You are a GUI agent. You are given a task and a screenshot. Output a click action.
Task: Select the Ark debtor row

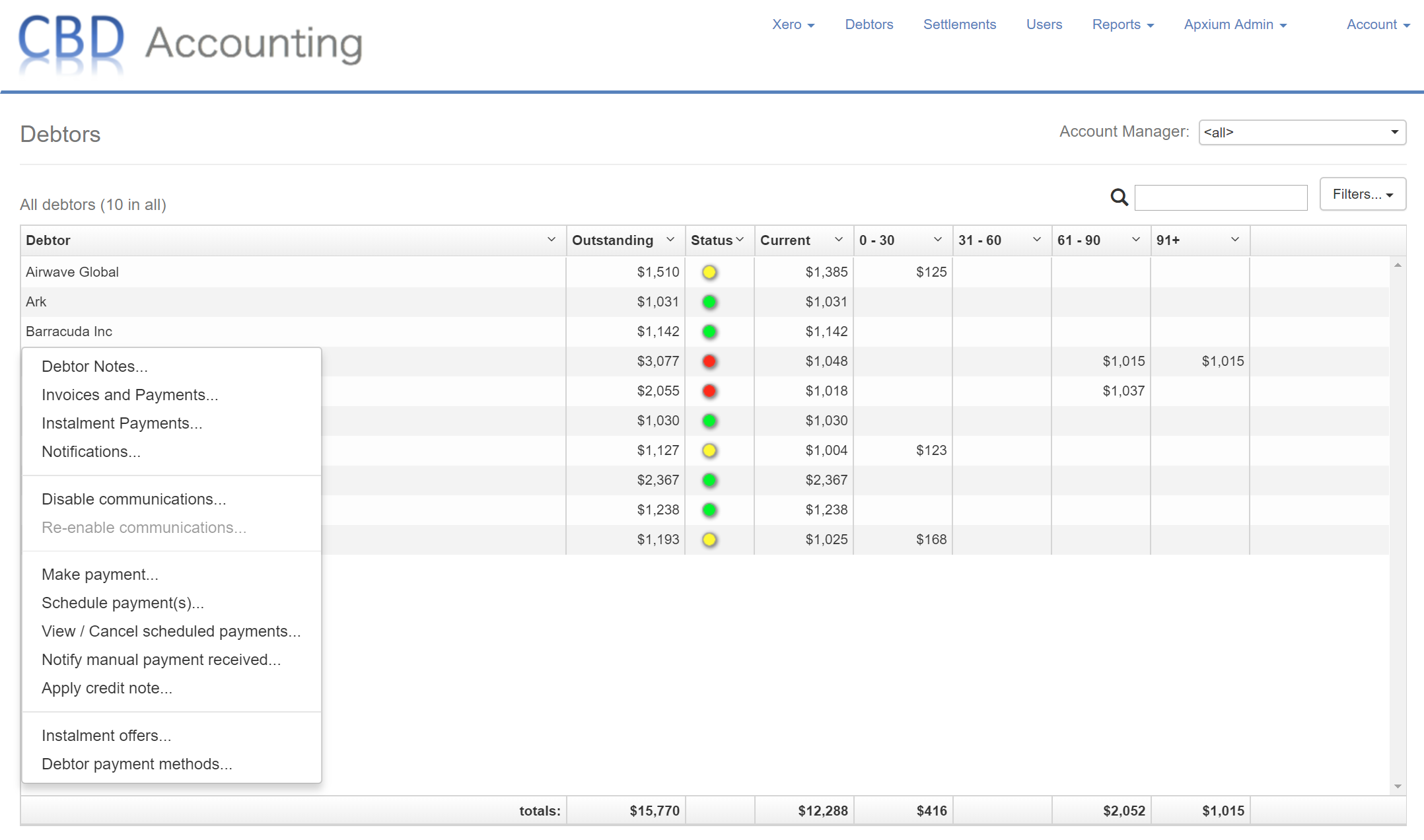point(705,302)
